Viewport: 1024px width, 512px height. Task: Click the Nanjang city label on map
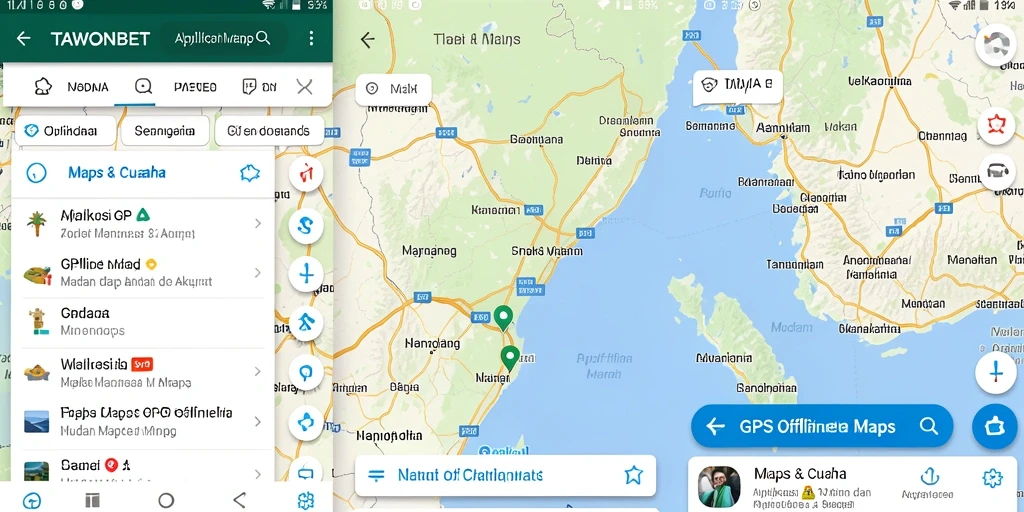coord(432,343)
